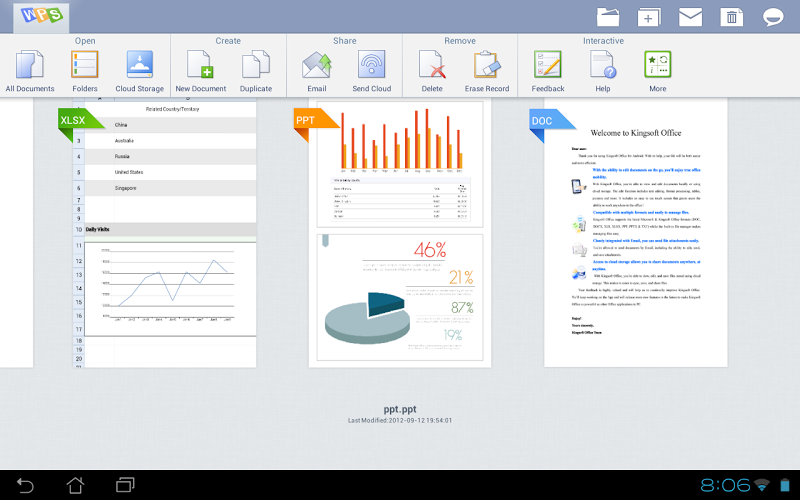Screen dimensions: 800x500
Task: Open the DOC Welcome to Kingsoft Office thumbnail
Action: pos(636,233)
